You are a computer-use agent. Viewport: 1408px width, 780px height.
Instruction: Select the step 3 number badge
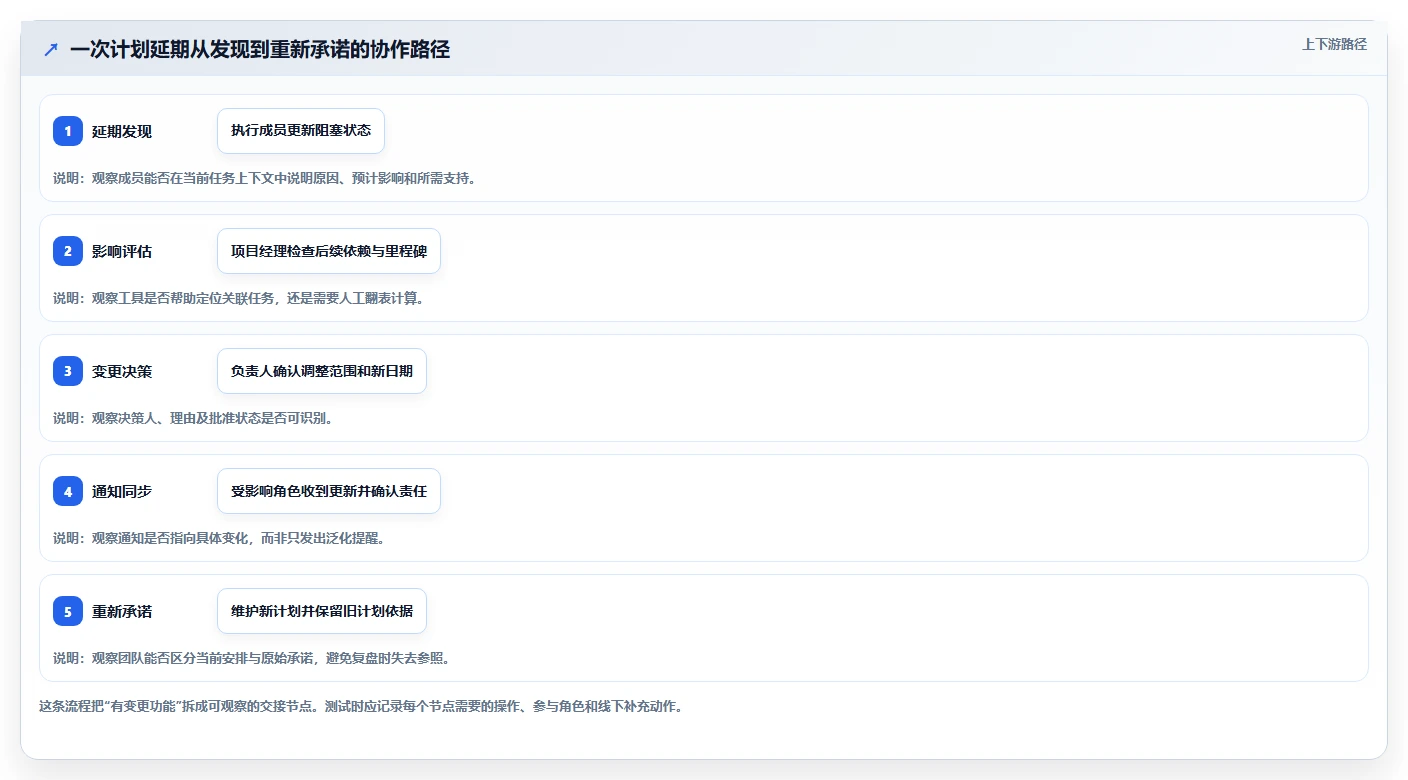(68, 371)
